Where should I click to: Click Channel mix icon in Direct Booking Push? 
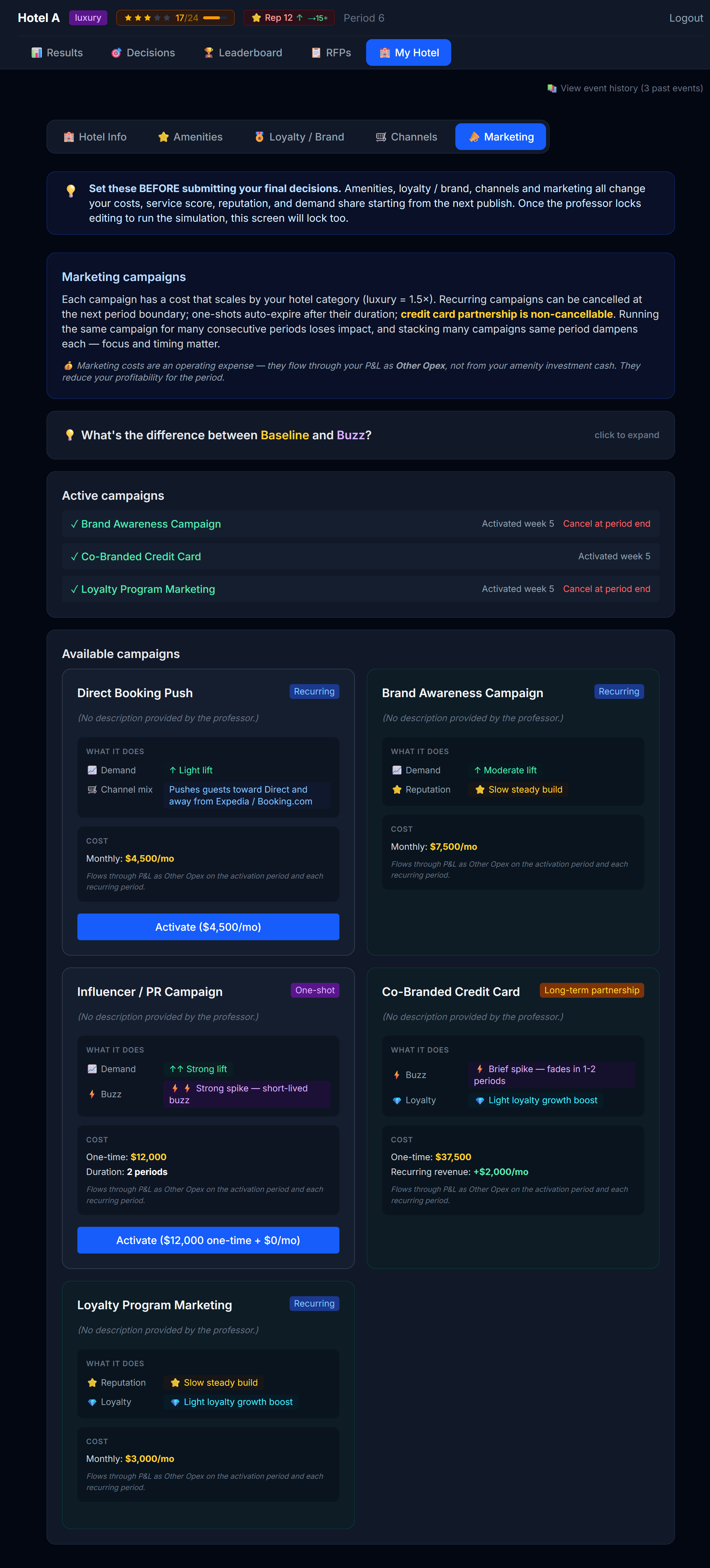point(92,789)
